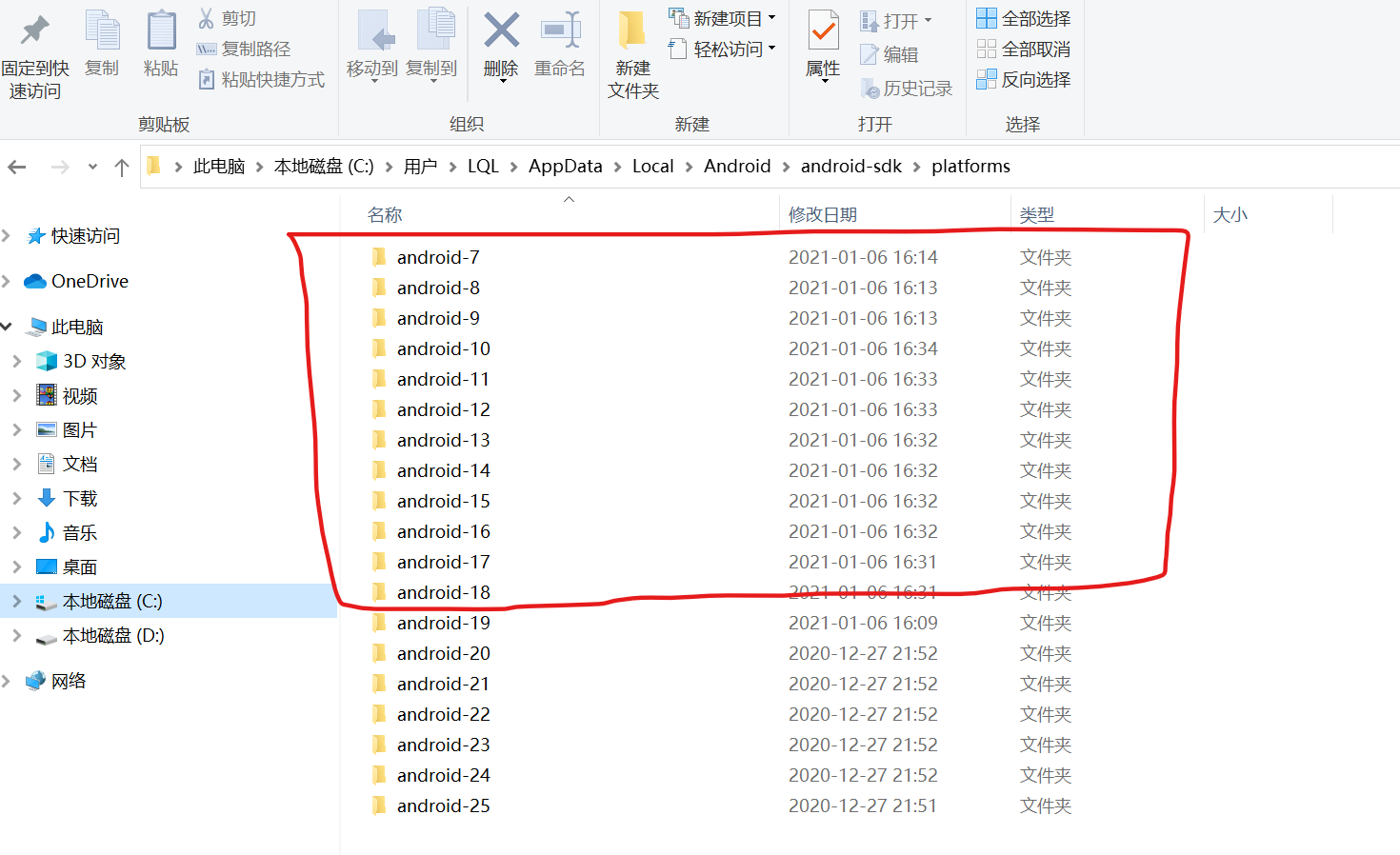The height and width of the screenshot is (855, 1400).
Task: Click AppData in the address path
Action: tap(566, 166)
